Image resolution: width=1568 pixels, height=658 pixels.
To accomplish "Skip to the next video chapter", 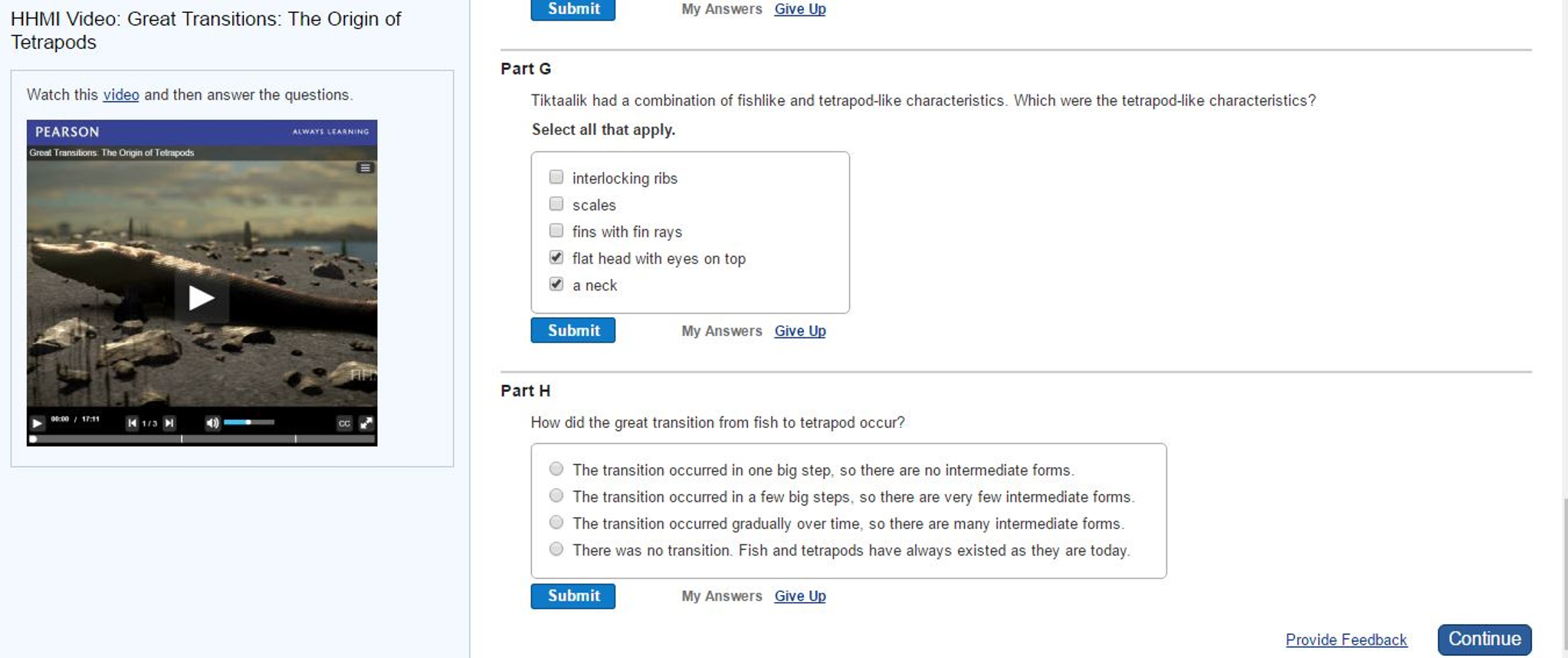I will click(x=169, y=423).
